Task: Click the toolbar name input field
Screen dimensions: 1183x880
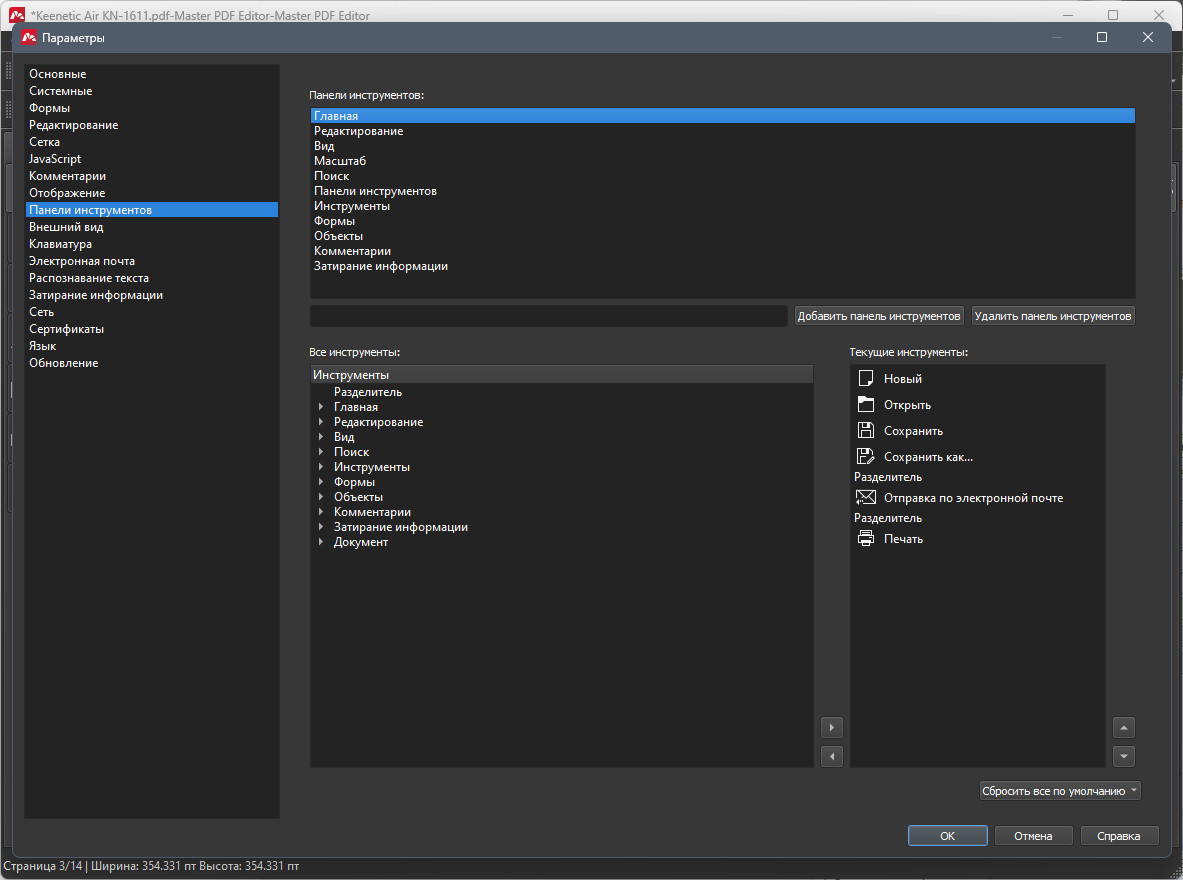Action: [548, 316]
